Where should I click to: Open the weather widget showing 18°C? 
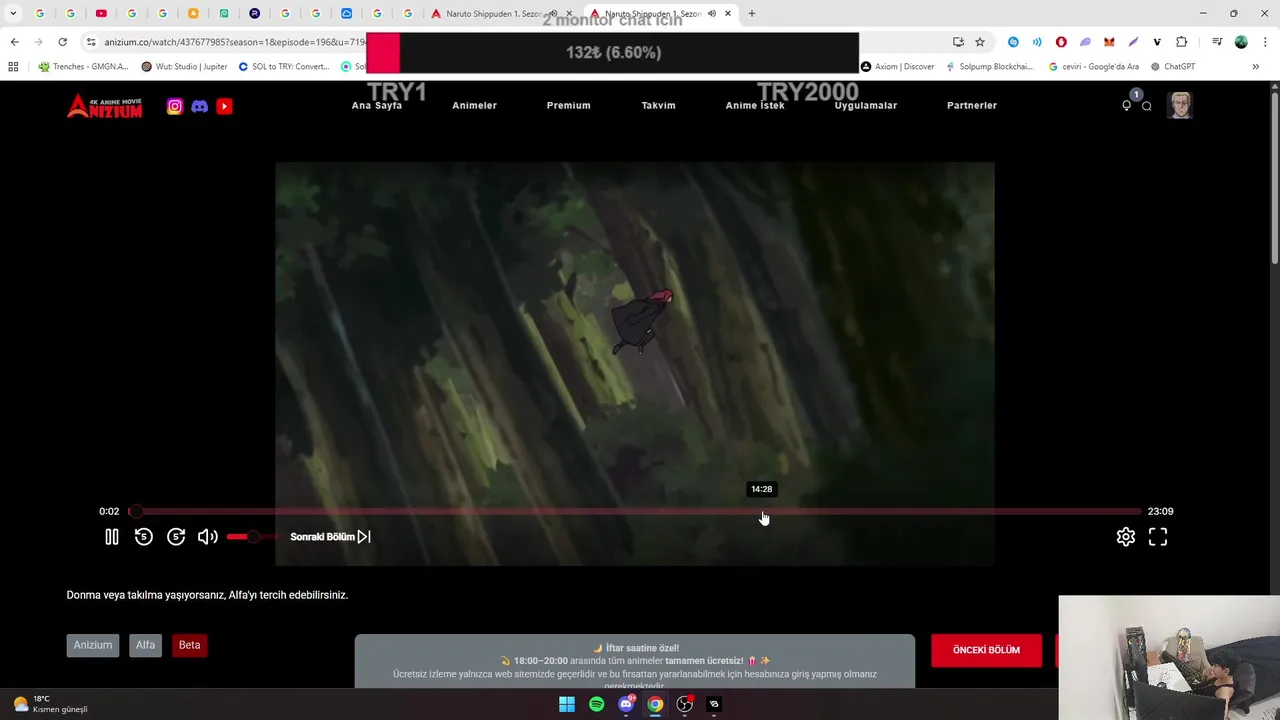pyautogui.click(x=50, y=704)
